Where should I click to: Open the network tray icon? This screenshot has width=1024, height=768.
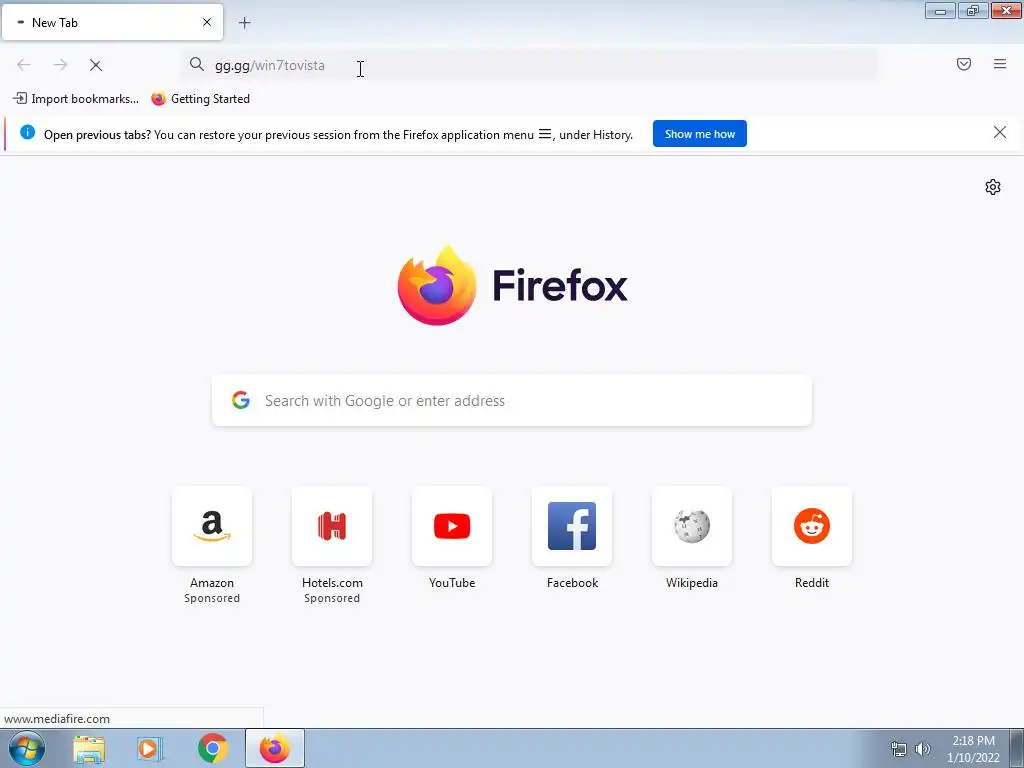[899, 749]
